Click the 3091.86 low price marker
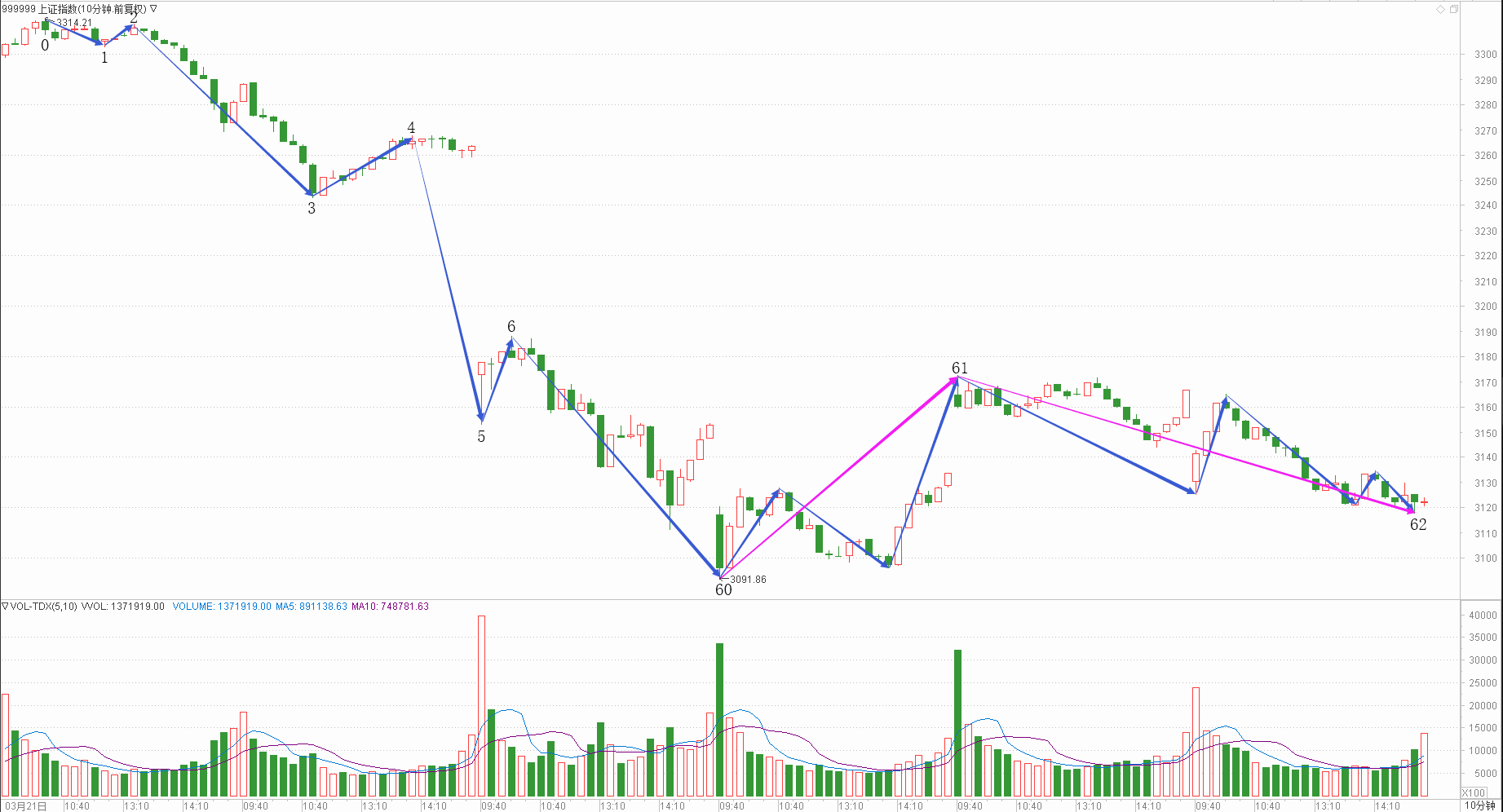The image size is (1503, 812). [748, 580]
